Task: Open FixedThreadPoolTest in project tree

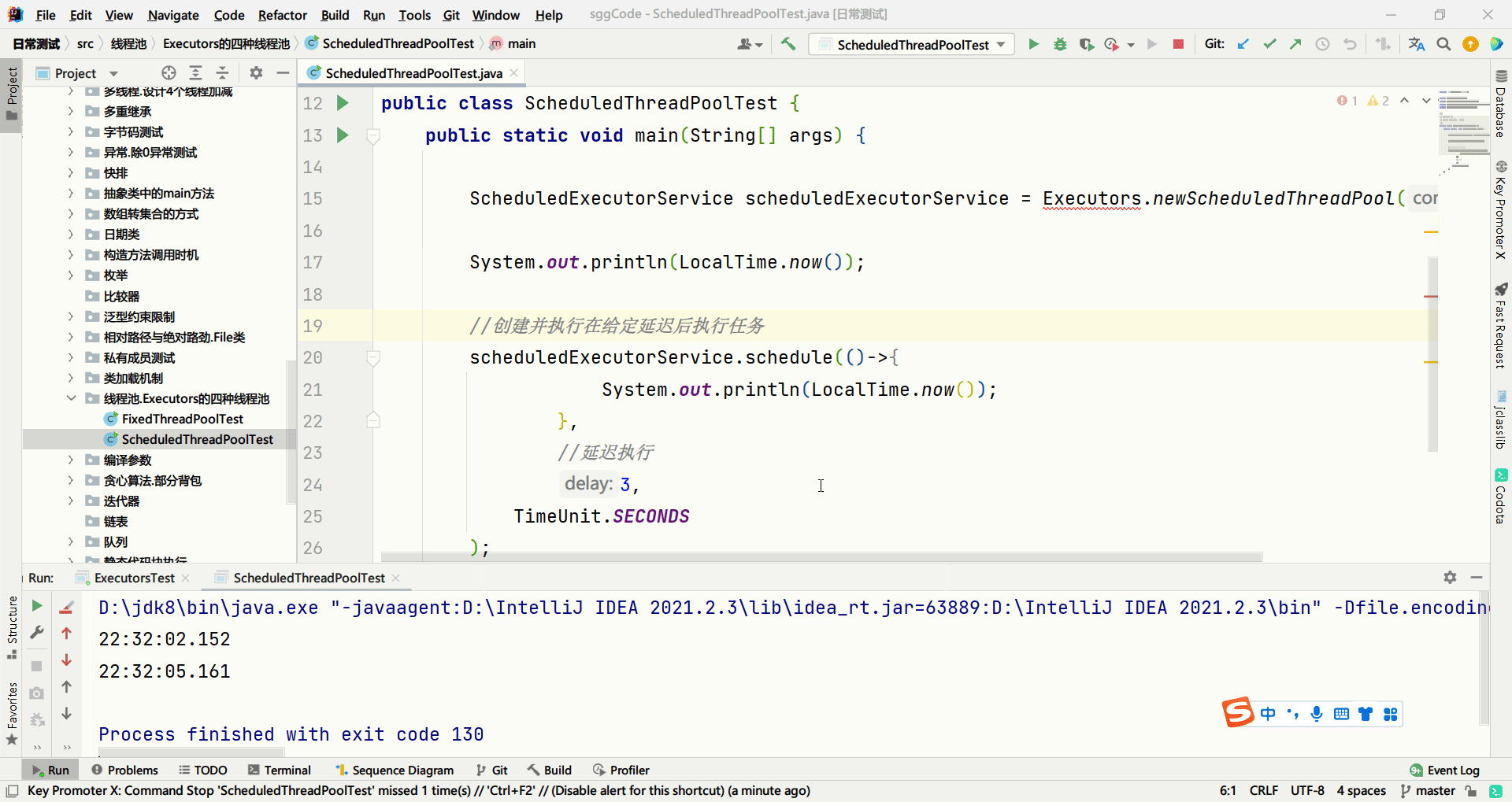Action: pyautogui.click(x=182, y=419)
